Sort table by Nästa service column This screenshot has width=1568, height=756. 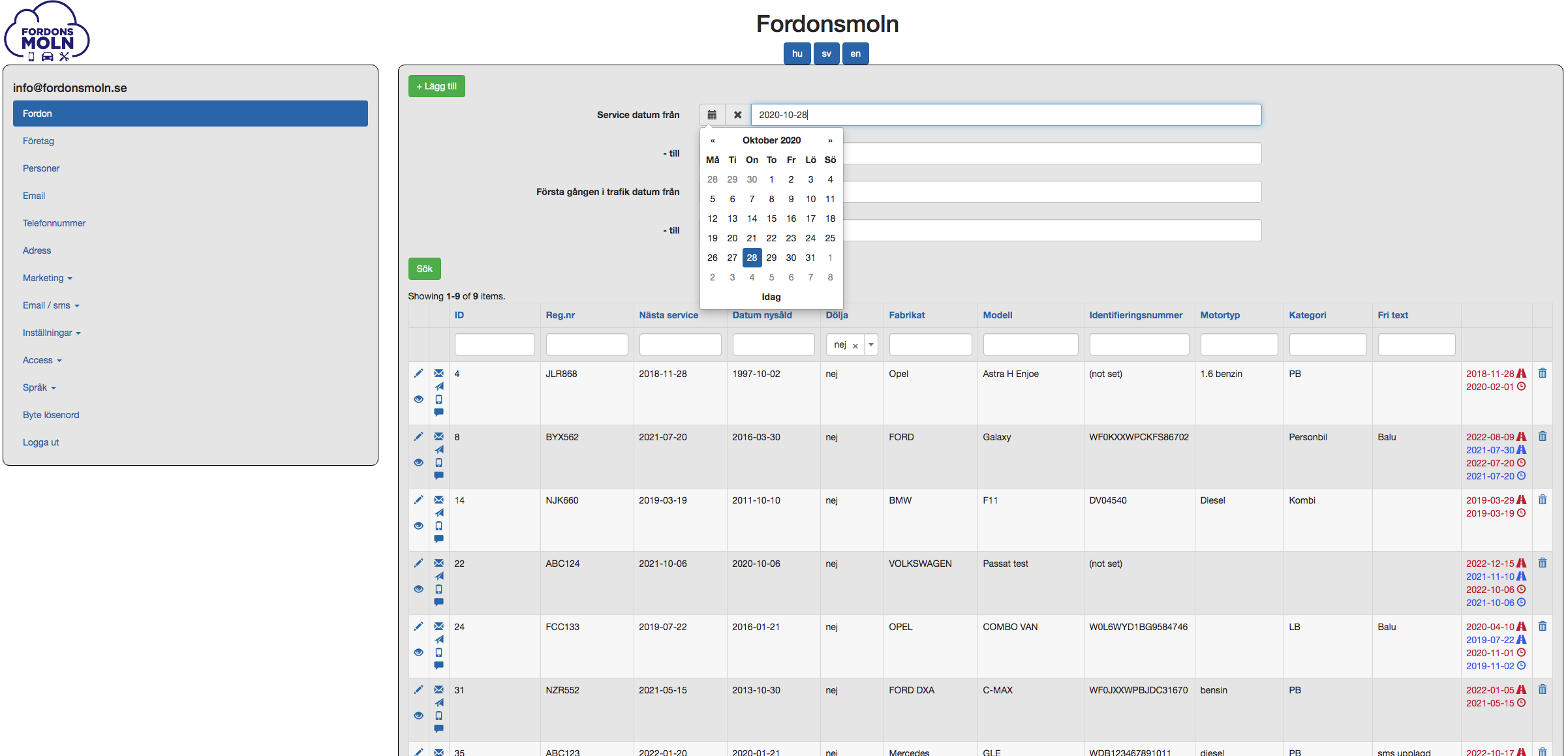[x=668, y=315]
